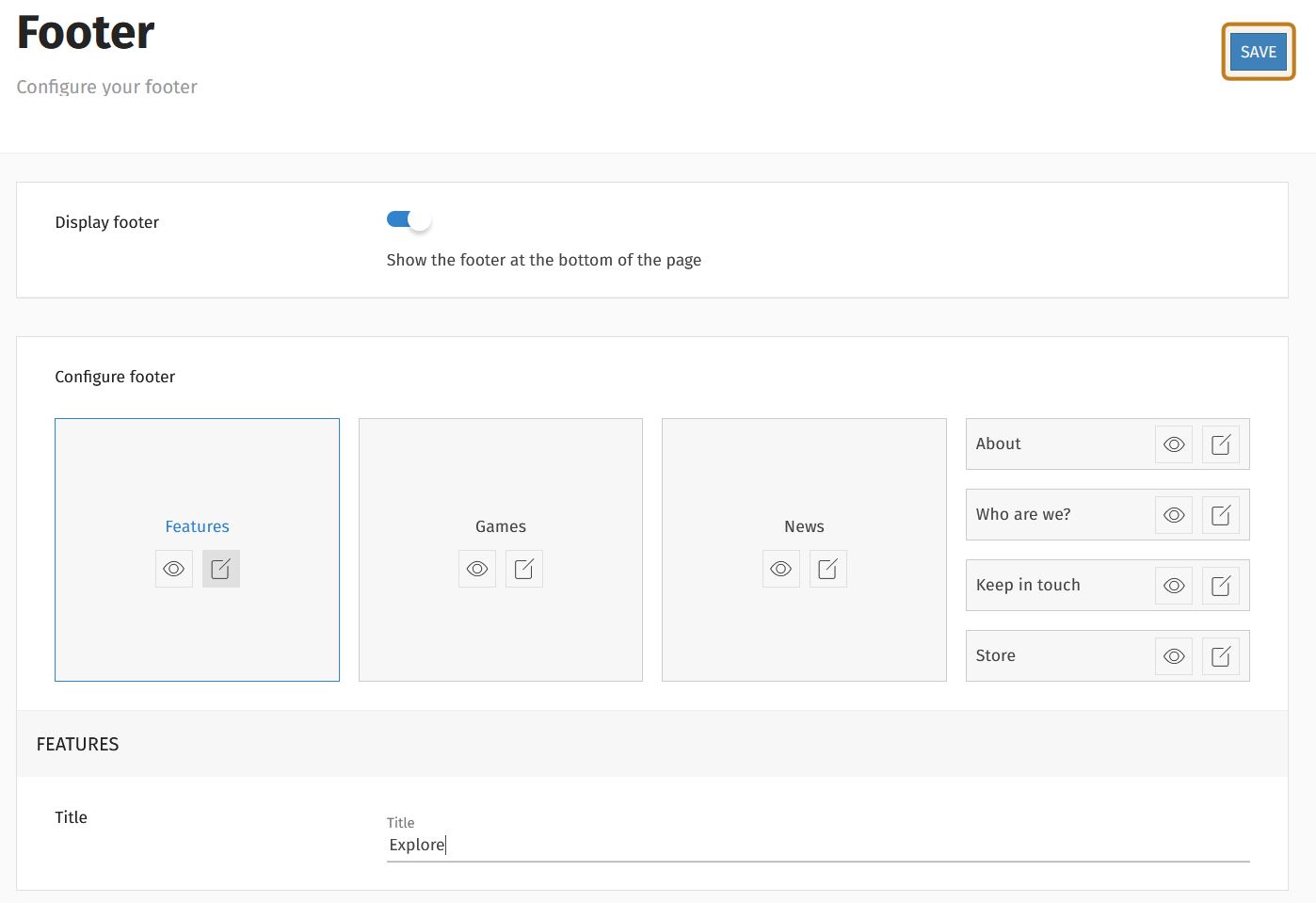This screenshot has height=903, width=1316.
Task: Select the Features column label
Action: (197, 526)
